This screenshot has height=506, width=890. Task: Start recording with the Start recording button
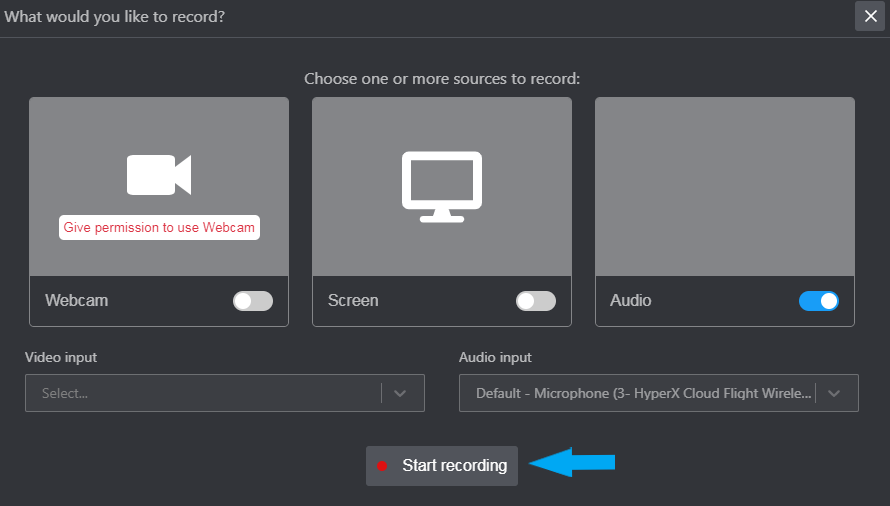(442, 466)
